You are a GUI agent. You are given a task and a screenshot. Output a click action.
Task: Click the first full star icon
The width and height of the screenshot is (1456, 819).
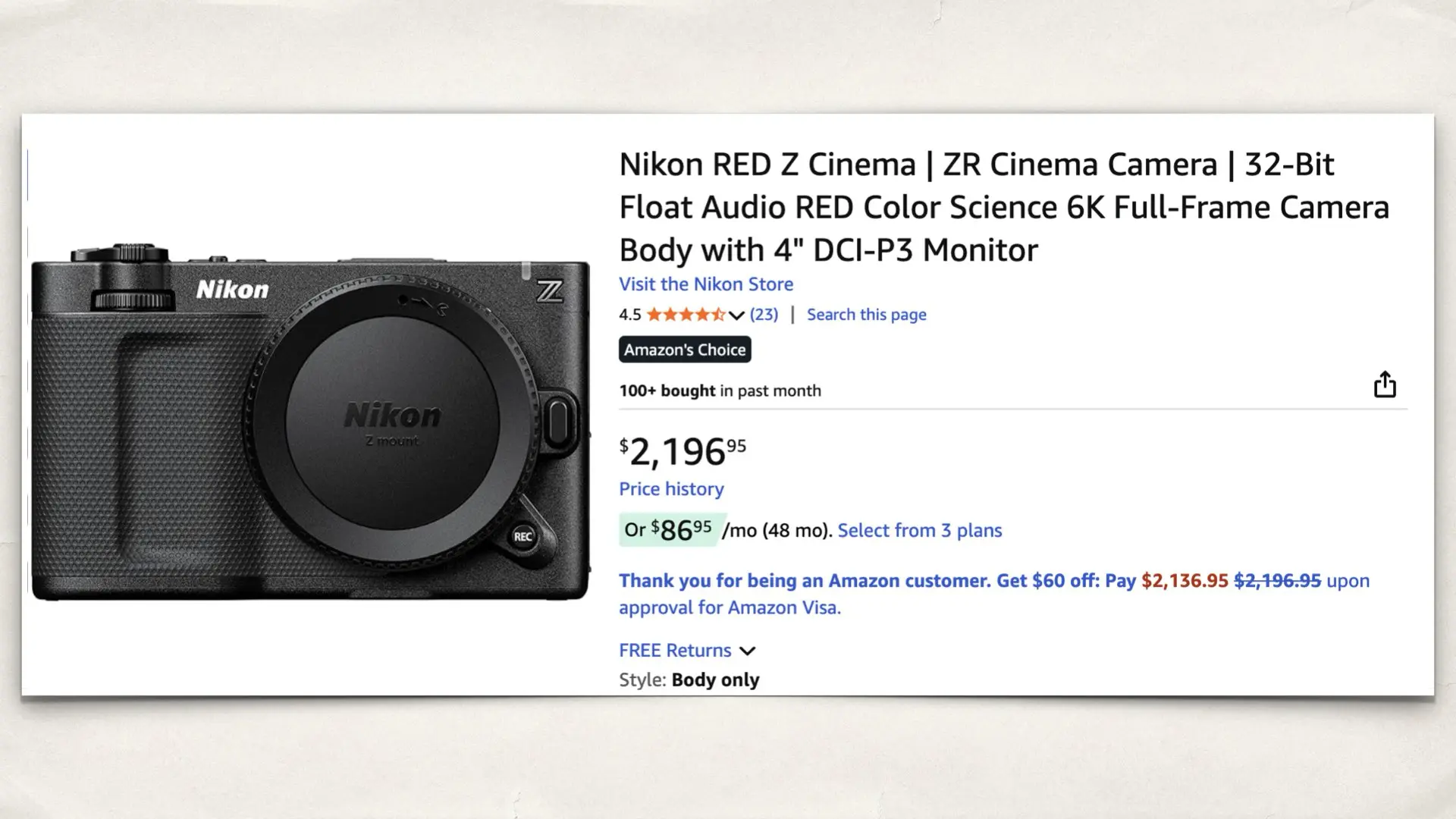tap(655, 314)
